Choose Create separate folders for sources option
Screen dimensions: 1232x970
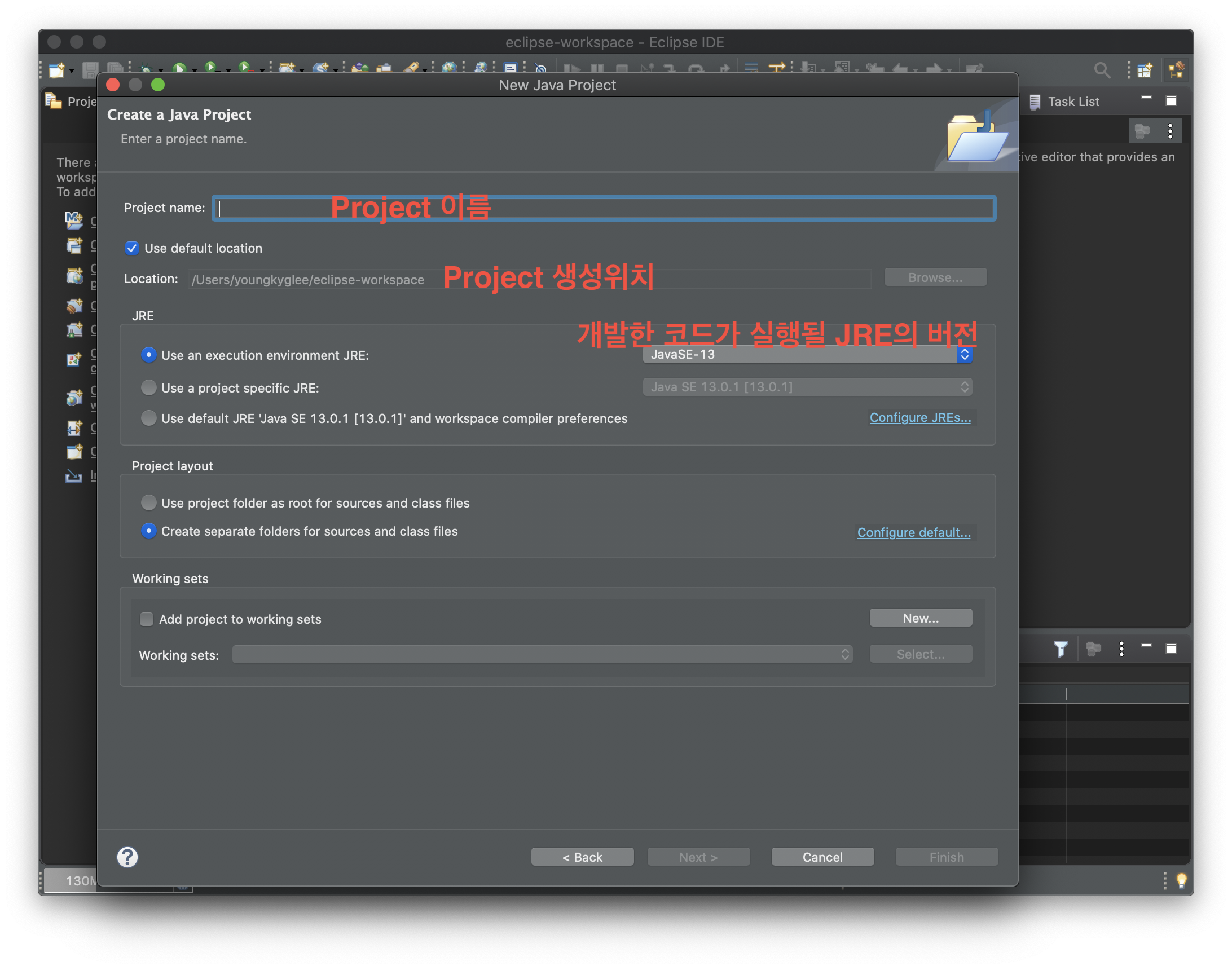(149, 531)
